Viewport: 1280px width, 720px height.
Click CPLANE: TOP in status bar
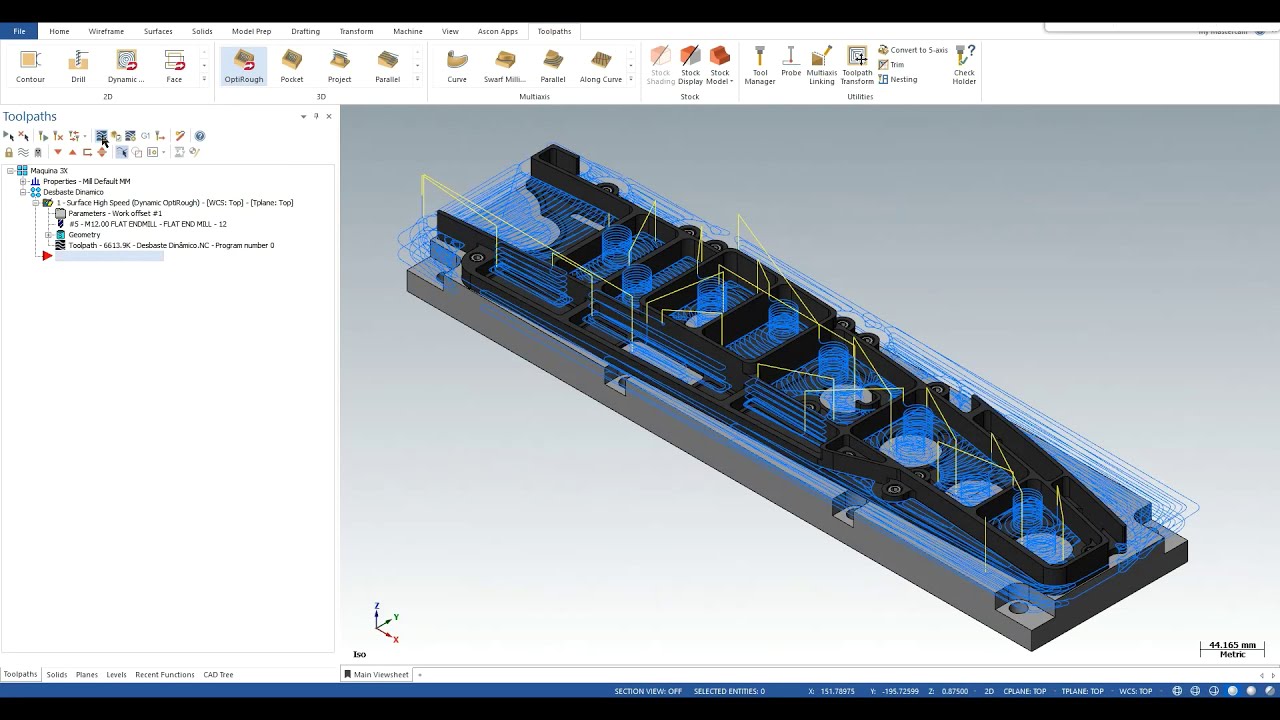1024,691
